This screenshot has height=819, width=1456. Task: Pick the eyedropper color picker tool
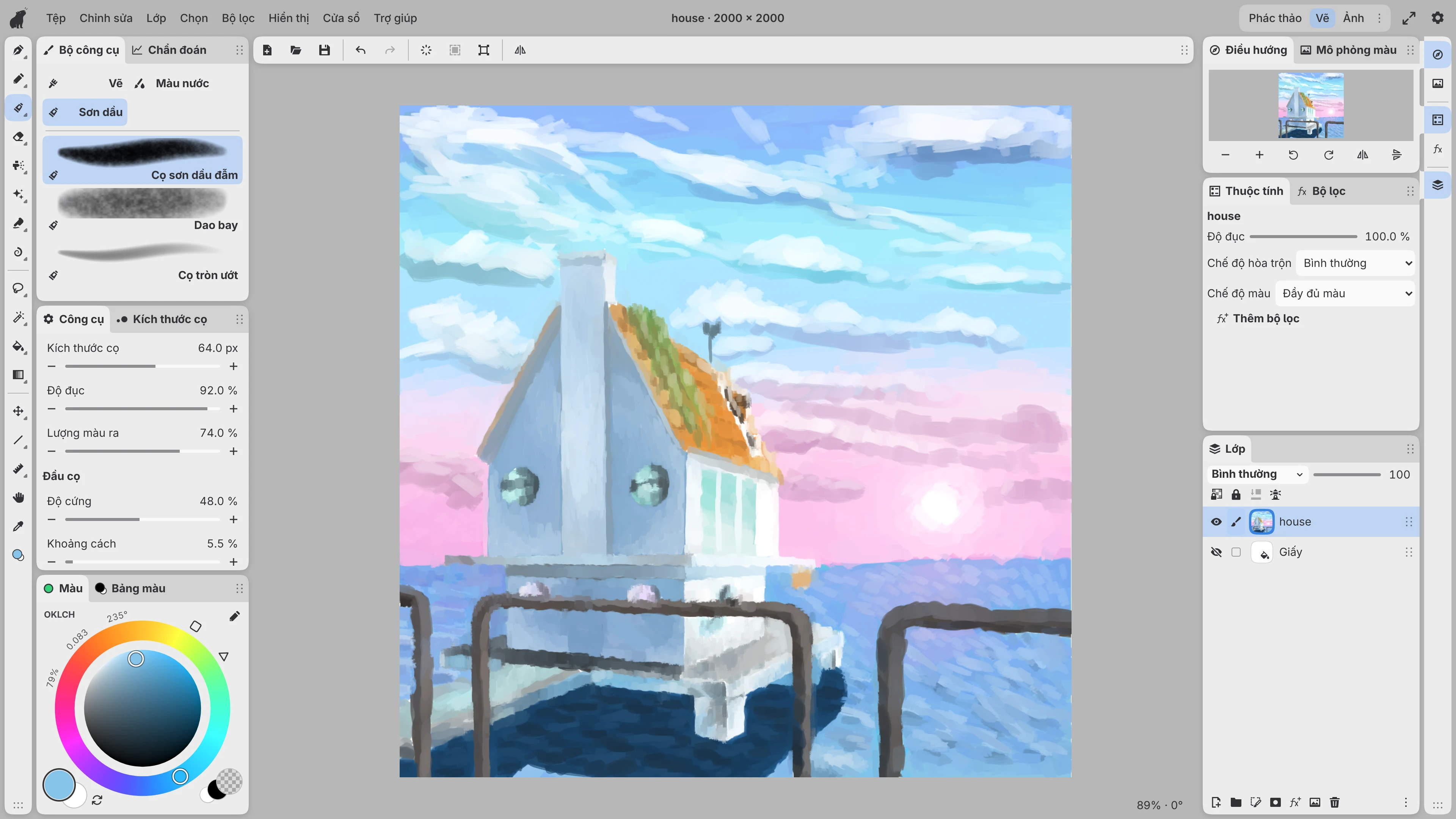[x=19, y=526]
